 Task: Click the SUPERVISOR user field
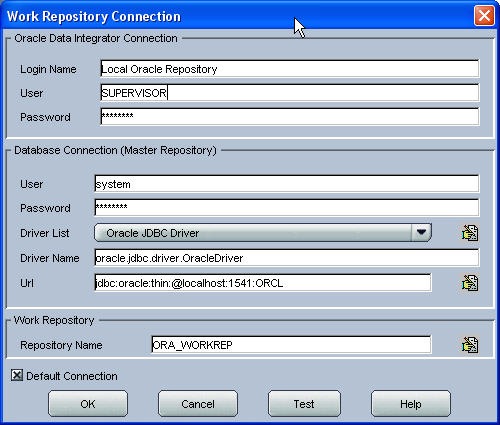[x=290, y=93]
